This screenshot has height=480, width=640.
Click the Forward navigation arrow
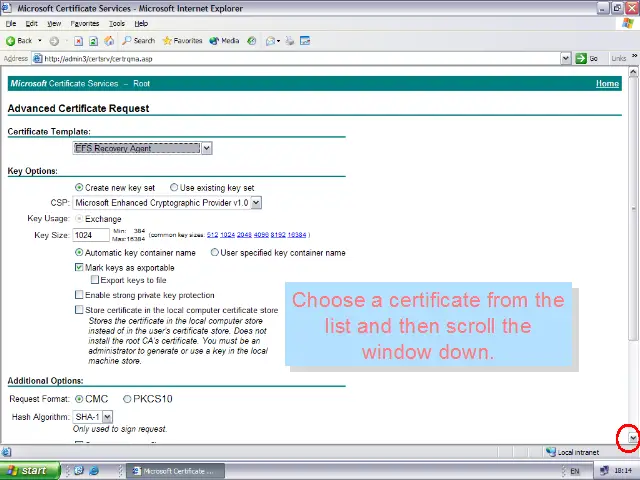pos(54,41)
